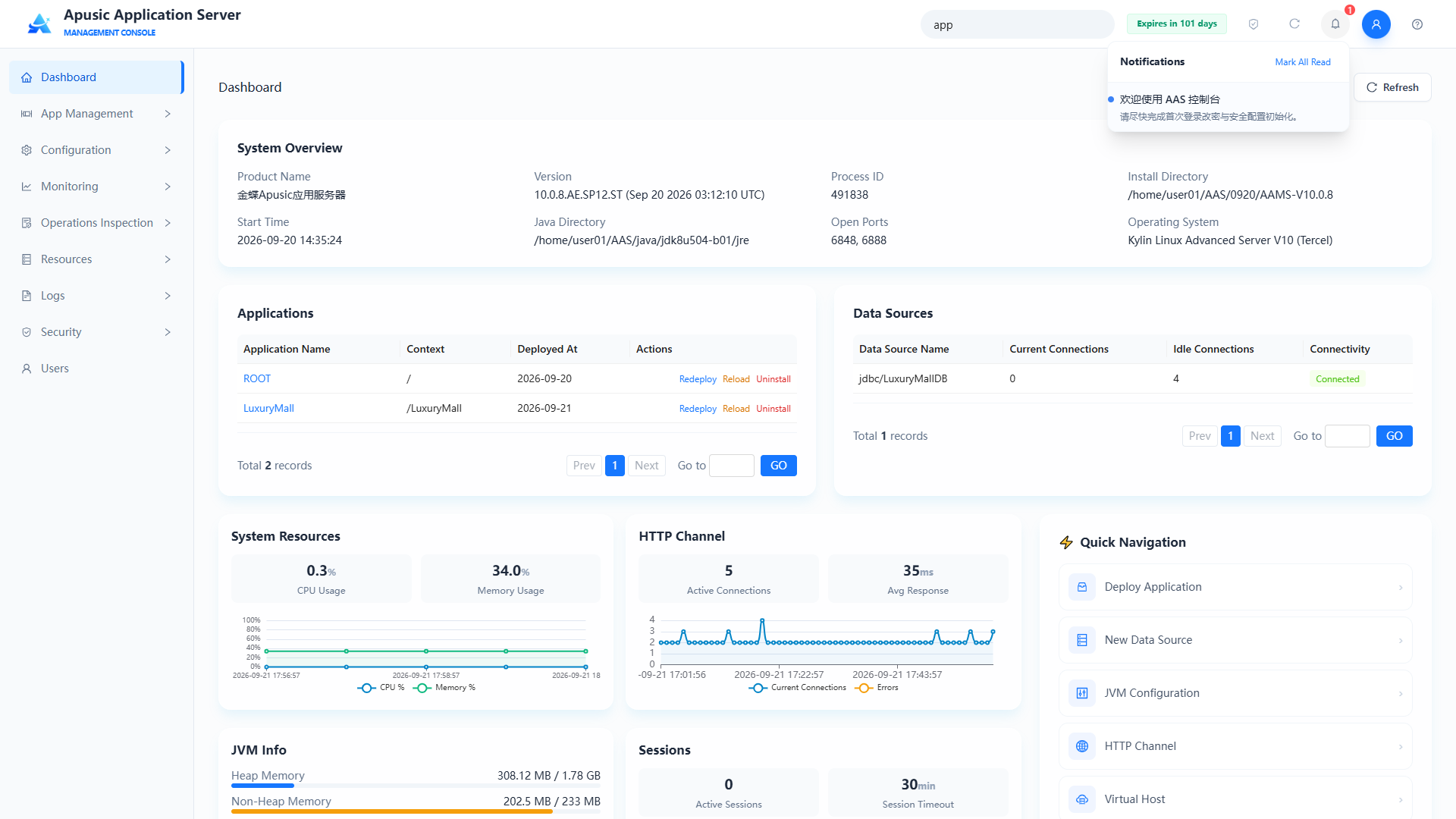
Task: Toggle Errors legend in HTTP Channel chart
Action: [x=877, y=688]
